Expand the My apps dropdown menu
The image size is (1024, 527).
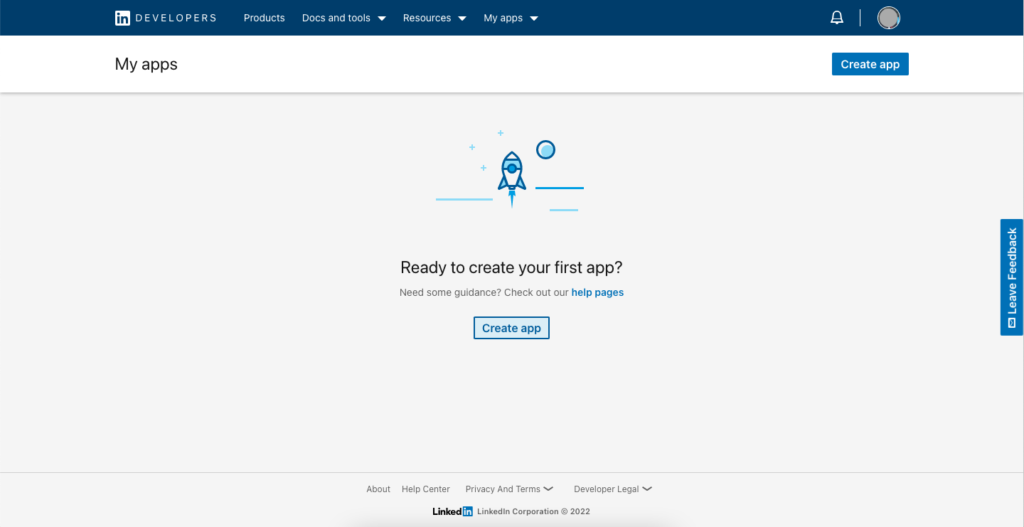click(x=511, y=18)
